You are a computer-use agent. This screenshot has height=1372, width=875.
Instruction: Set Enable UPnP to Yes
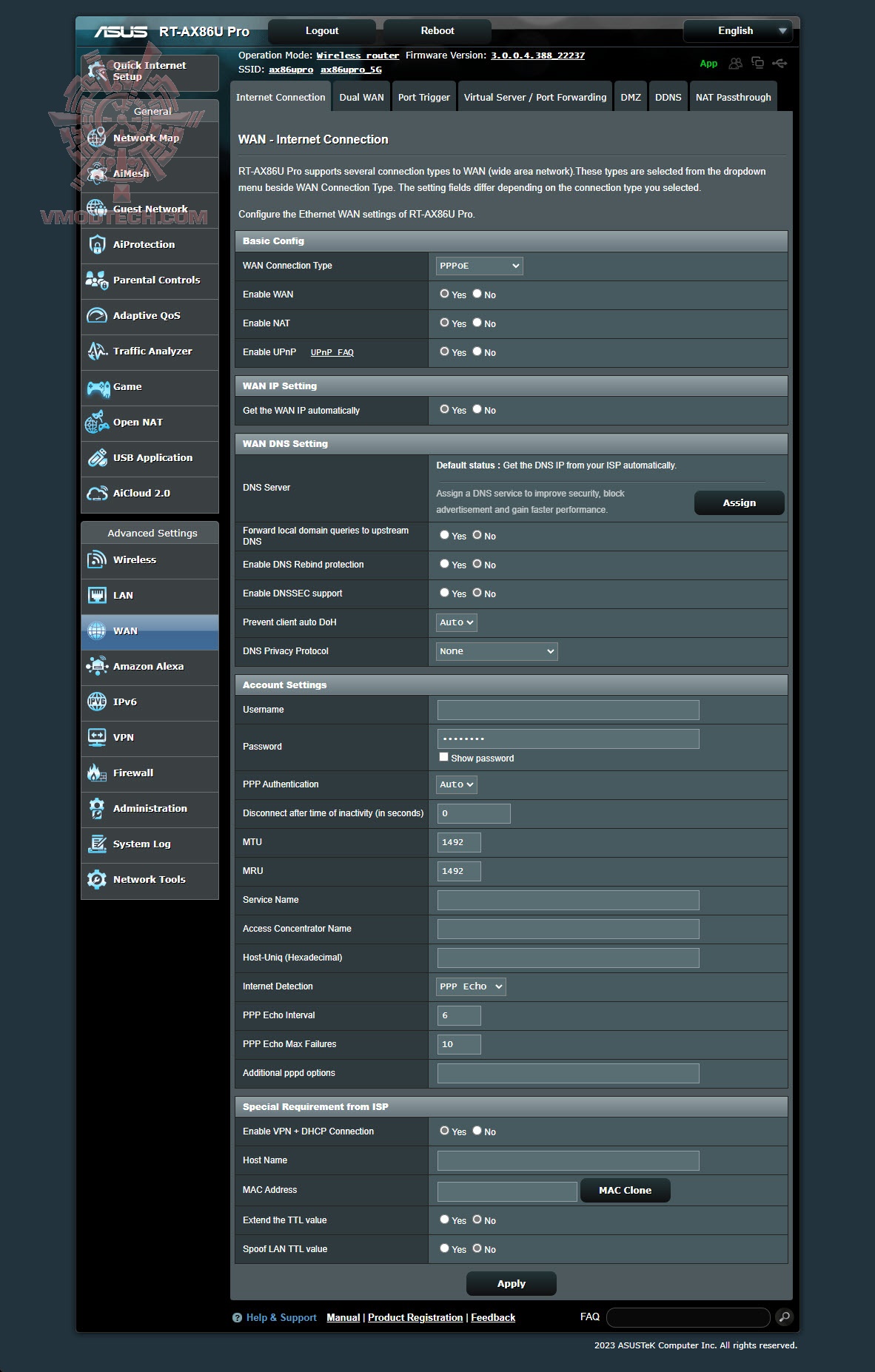[x=444, y=352]
